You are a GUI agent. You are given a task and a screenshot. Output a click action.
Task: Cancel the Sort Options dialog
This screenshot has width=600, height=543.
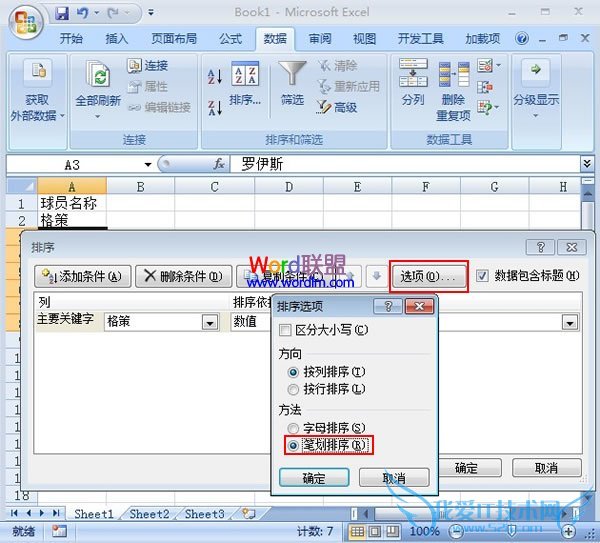click(x=394, y=478)
